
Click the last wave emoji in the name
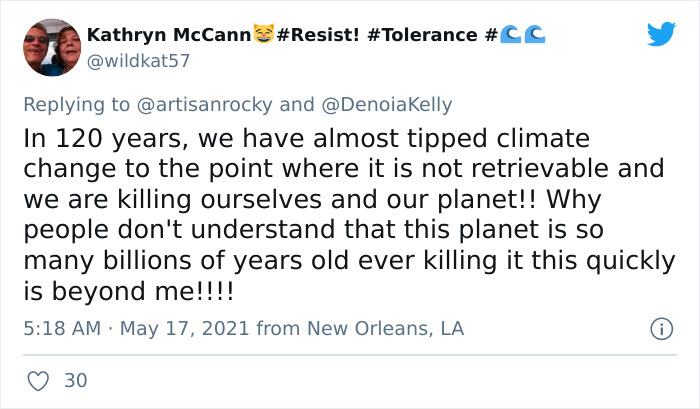(536, 35)
